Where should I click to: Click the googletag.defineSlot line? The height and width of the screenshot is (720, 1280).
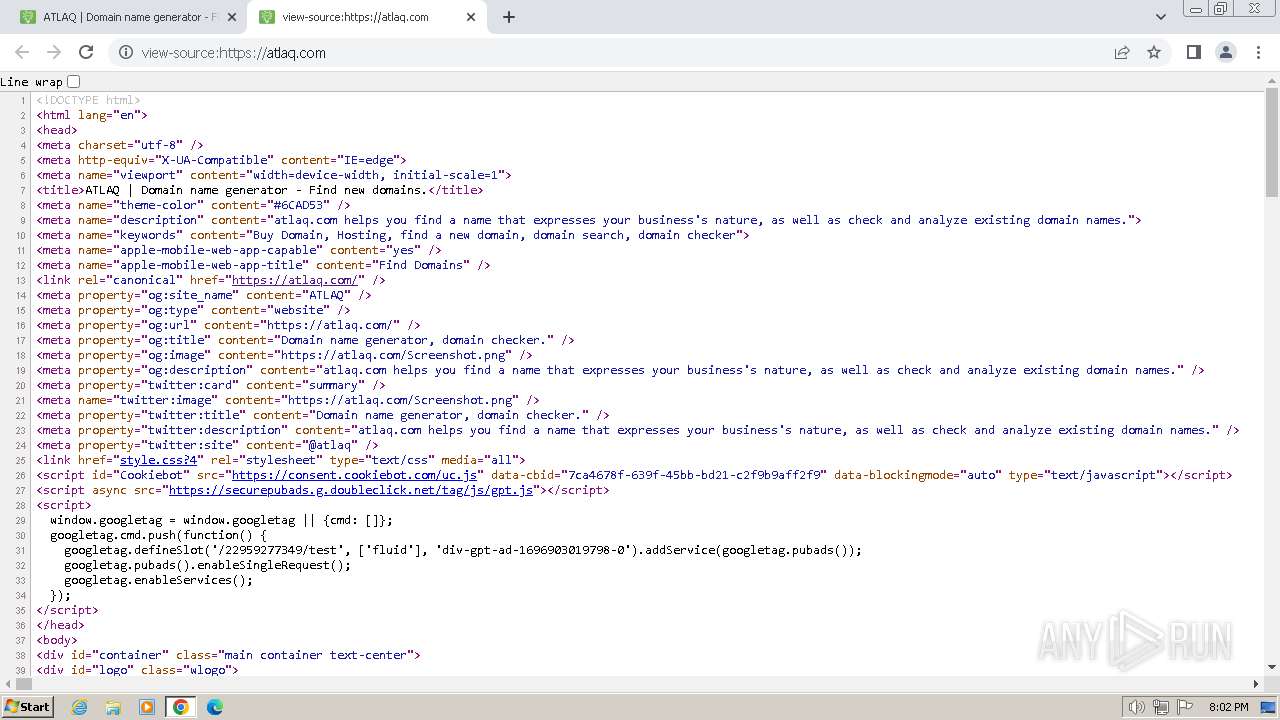click(x=463, y=550)
